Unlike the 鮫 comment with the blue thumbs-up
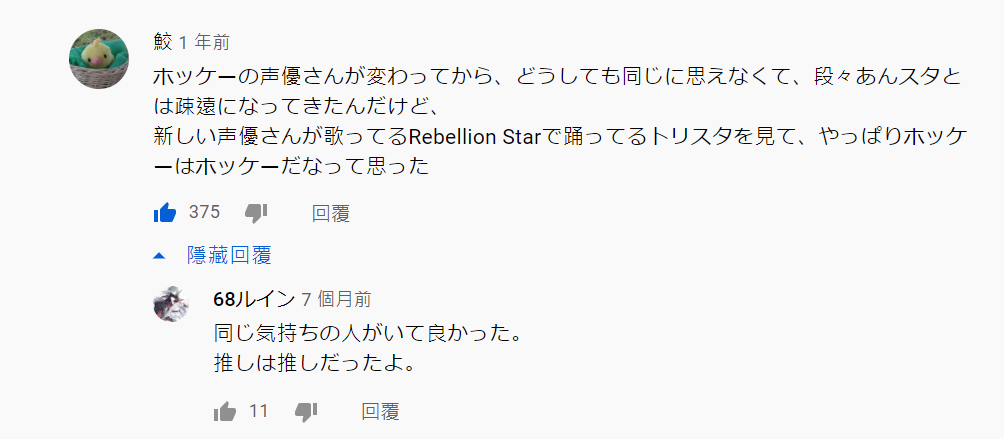1004x439 pixels. pyautogui.click(x=165, y=212)
